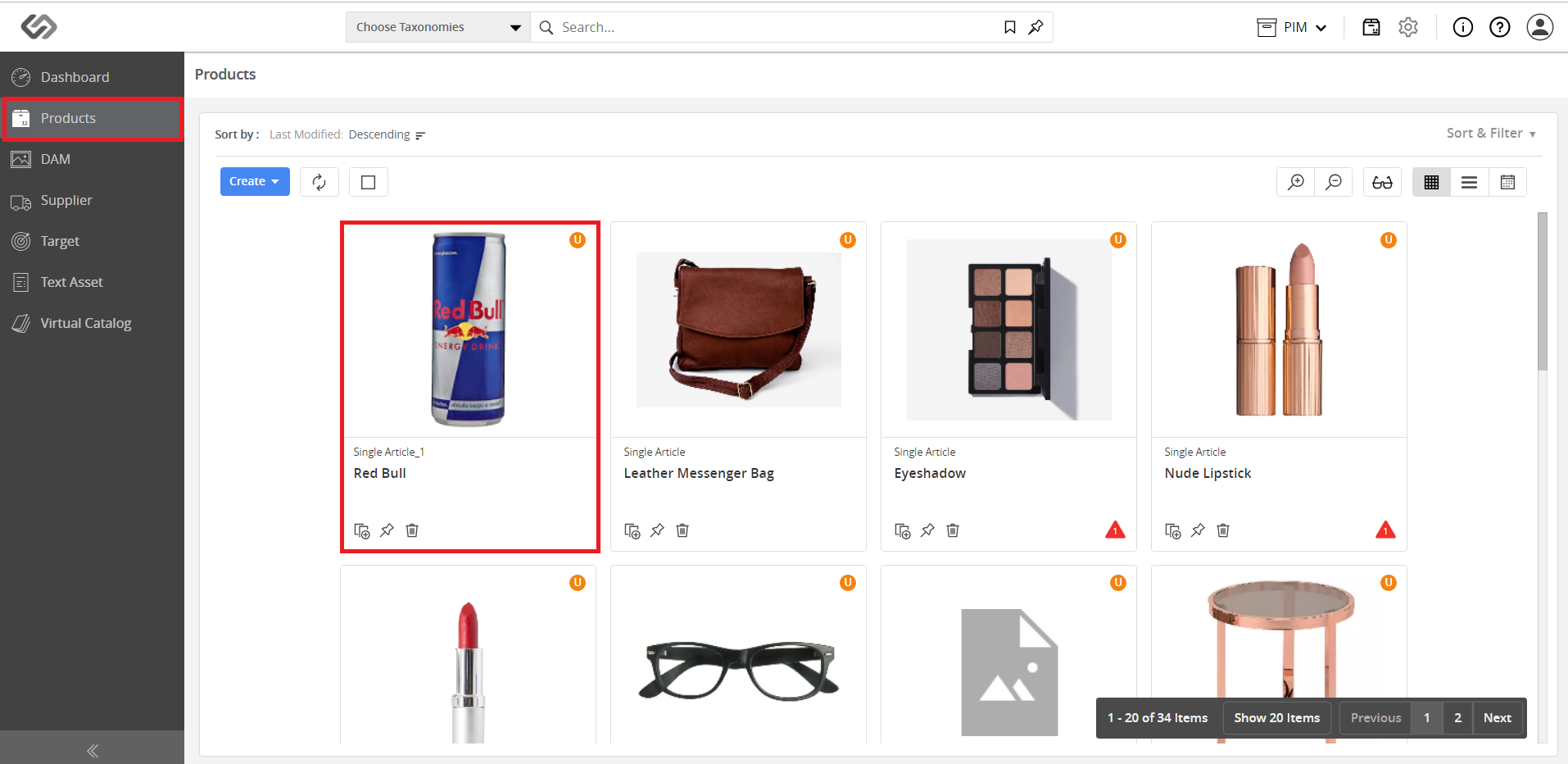This screenshot has height=764, width=1568.
Task: Open the Eyeshadow product thumbnail
Action: click(1009, 330)
